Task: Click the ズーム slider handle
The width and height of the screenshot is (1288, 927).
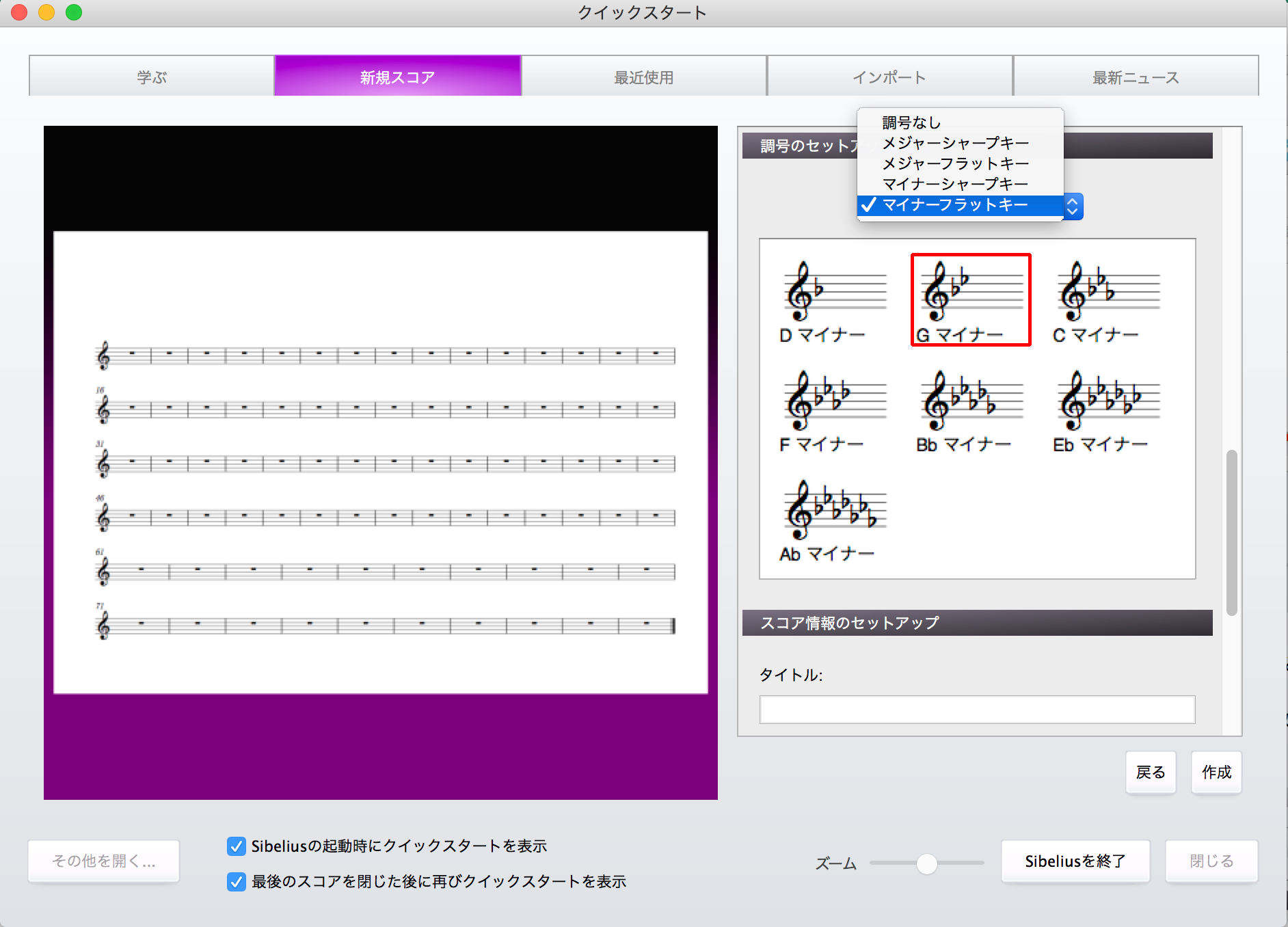Action: click(927, 863)
